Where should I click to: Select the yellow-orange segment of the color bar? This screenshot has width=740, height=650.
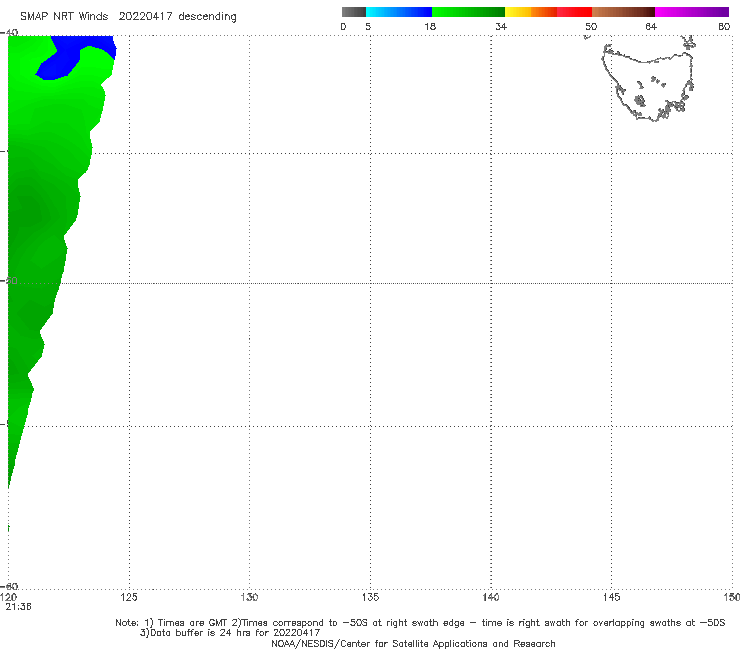531,12
